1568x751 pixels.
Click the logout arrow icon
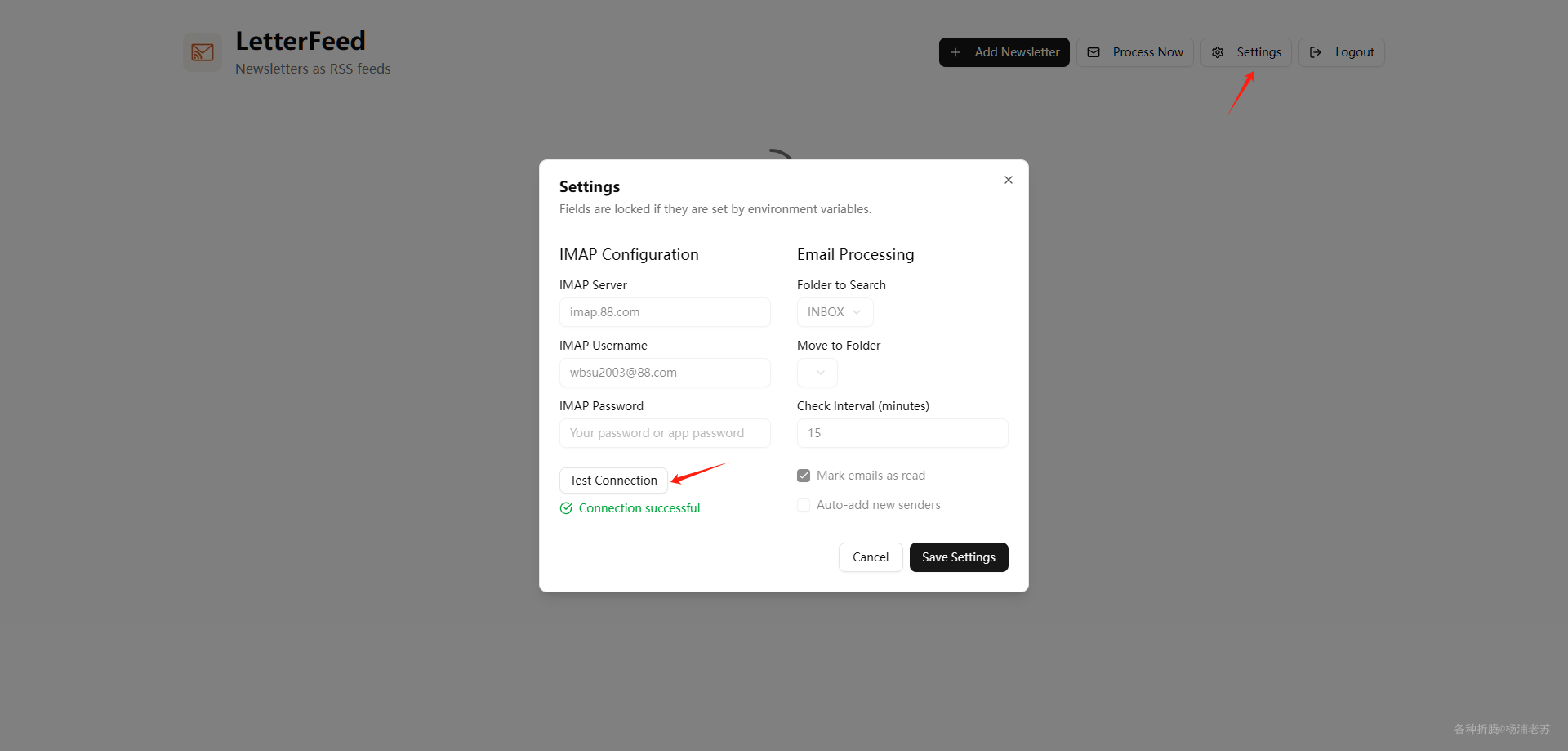[x=1316, y=52]
